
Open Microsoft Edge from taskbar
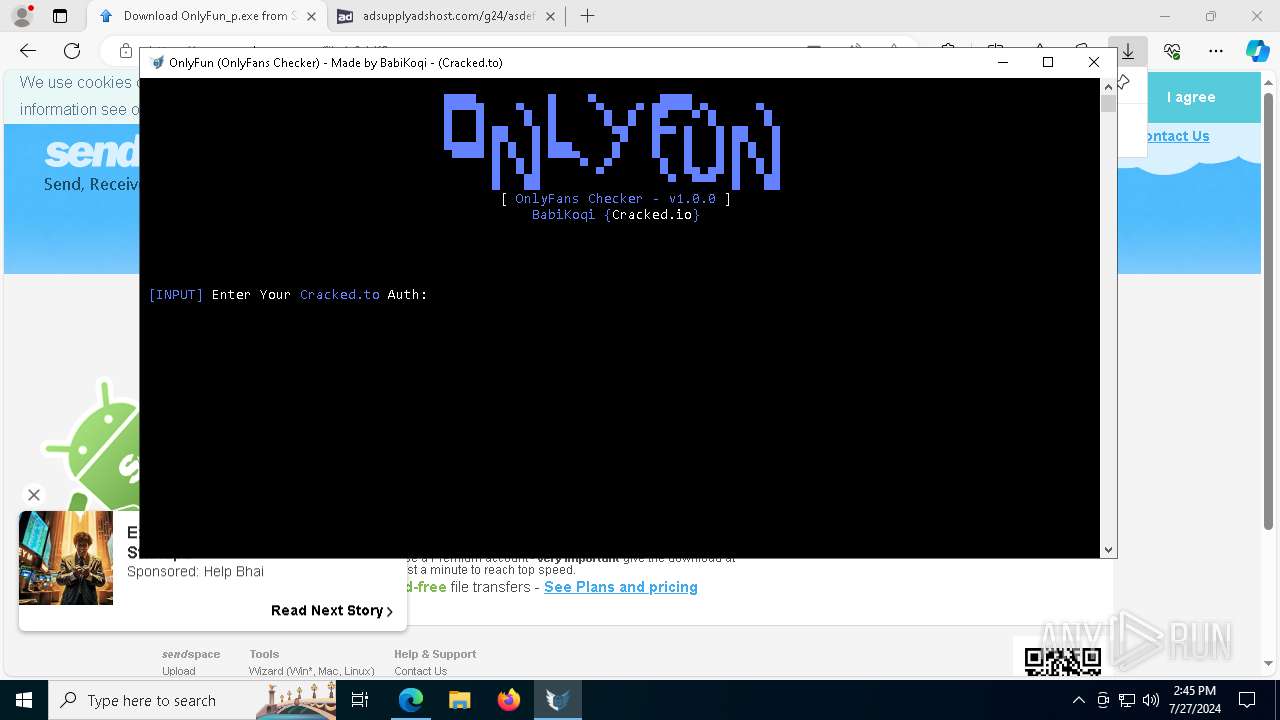(x=411, y=700)
